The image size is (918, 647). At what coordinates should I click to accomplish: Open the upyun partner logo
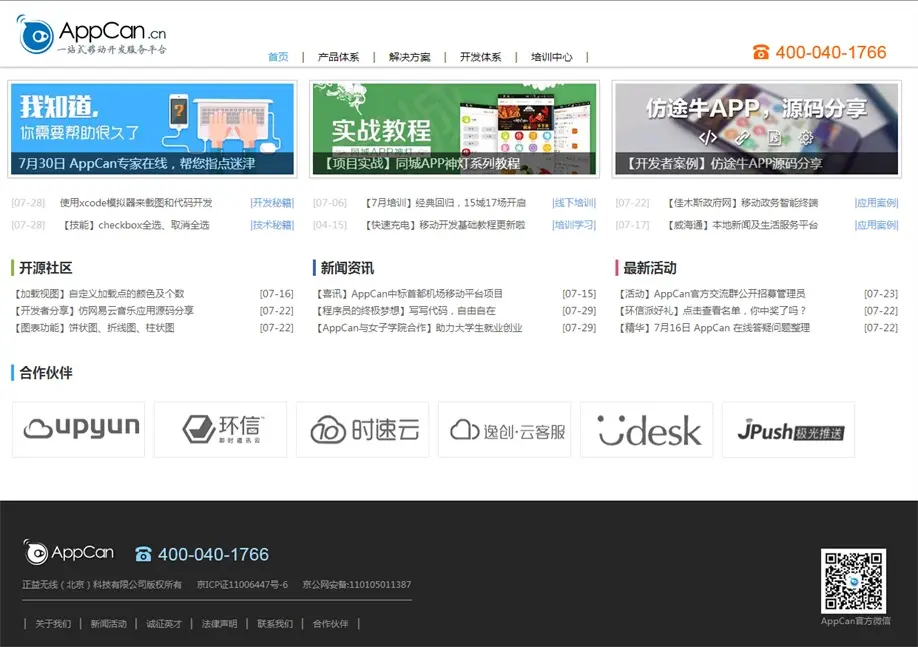pos(78,429)
